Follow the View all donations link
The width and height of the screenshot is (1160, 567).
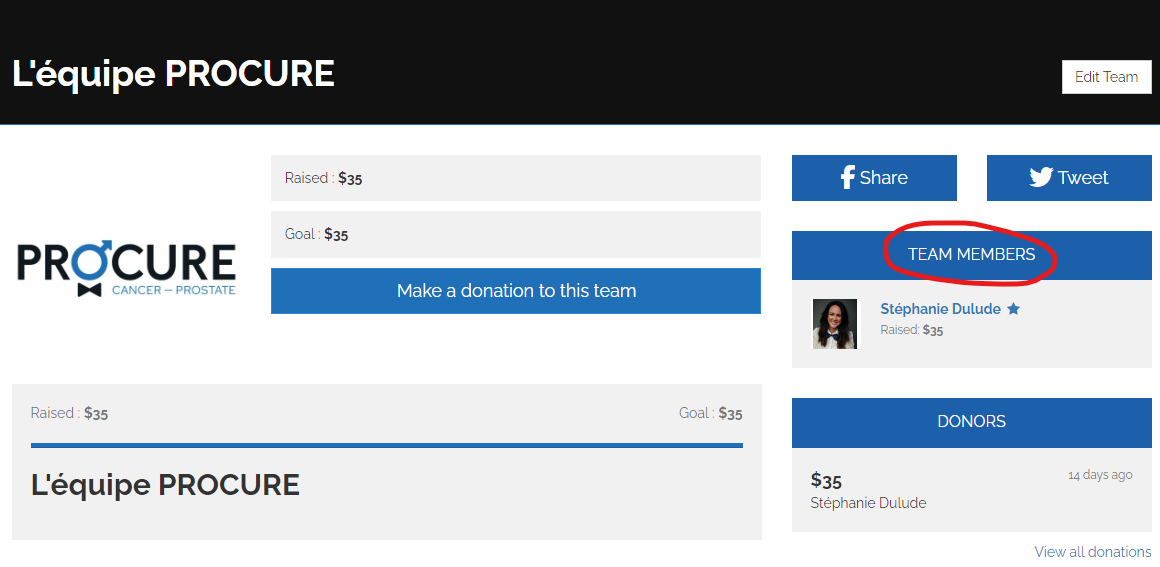coord(1092,552)
